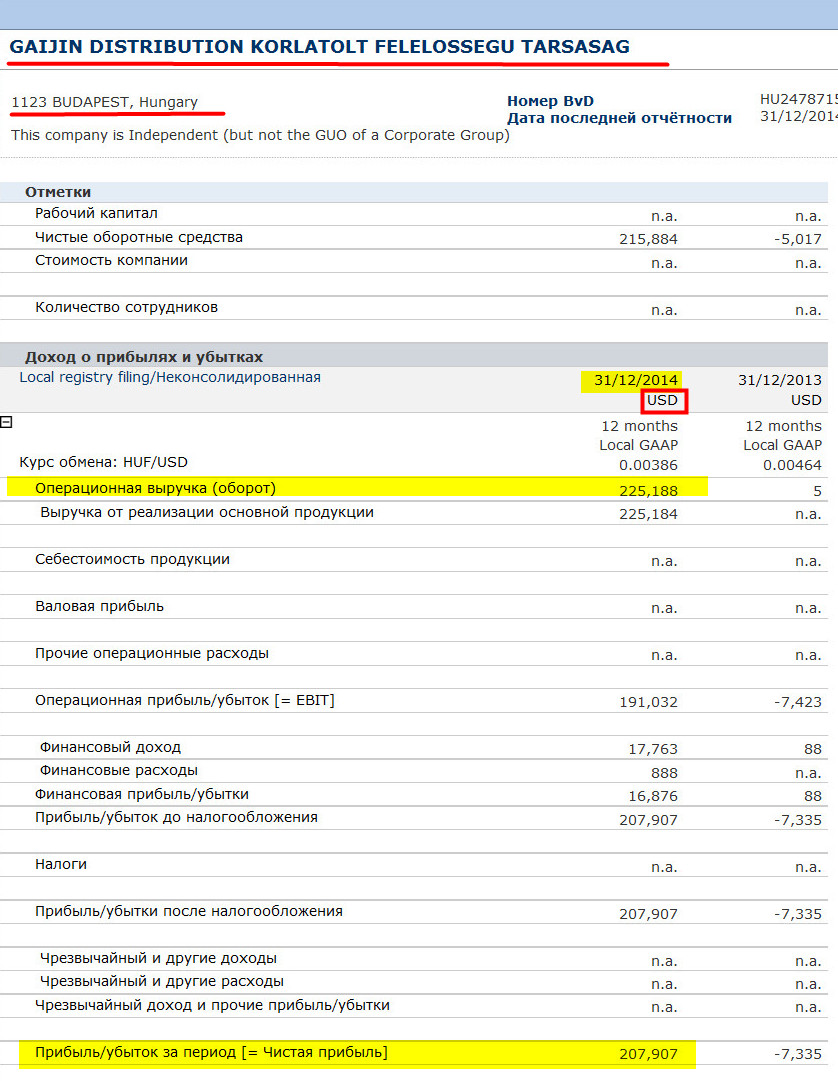Select the 2013 net loss value -7,335
The image size is (838, 1081).
(797, 1054)
